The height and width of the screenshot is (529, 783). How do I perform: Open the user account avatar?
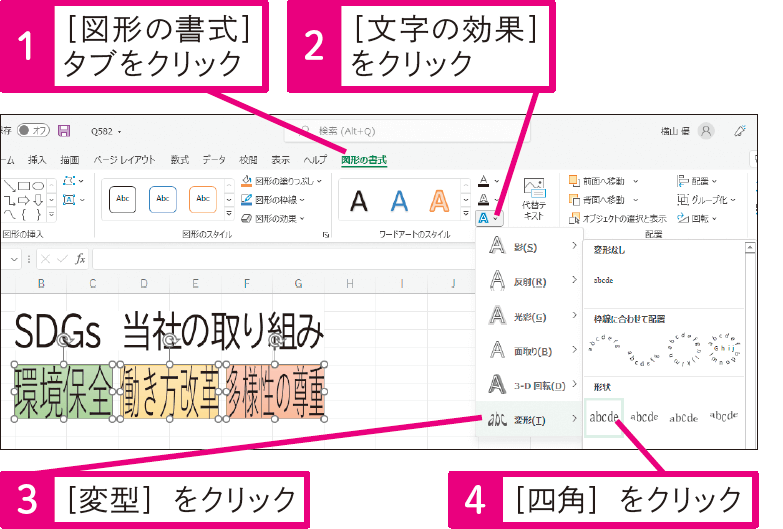(x=706, y=131)
